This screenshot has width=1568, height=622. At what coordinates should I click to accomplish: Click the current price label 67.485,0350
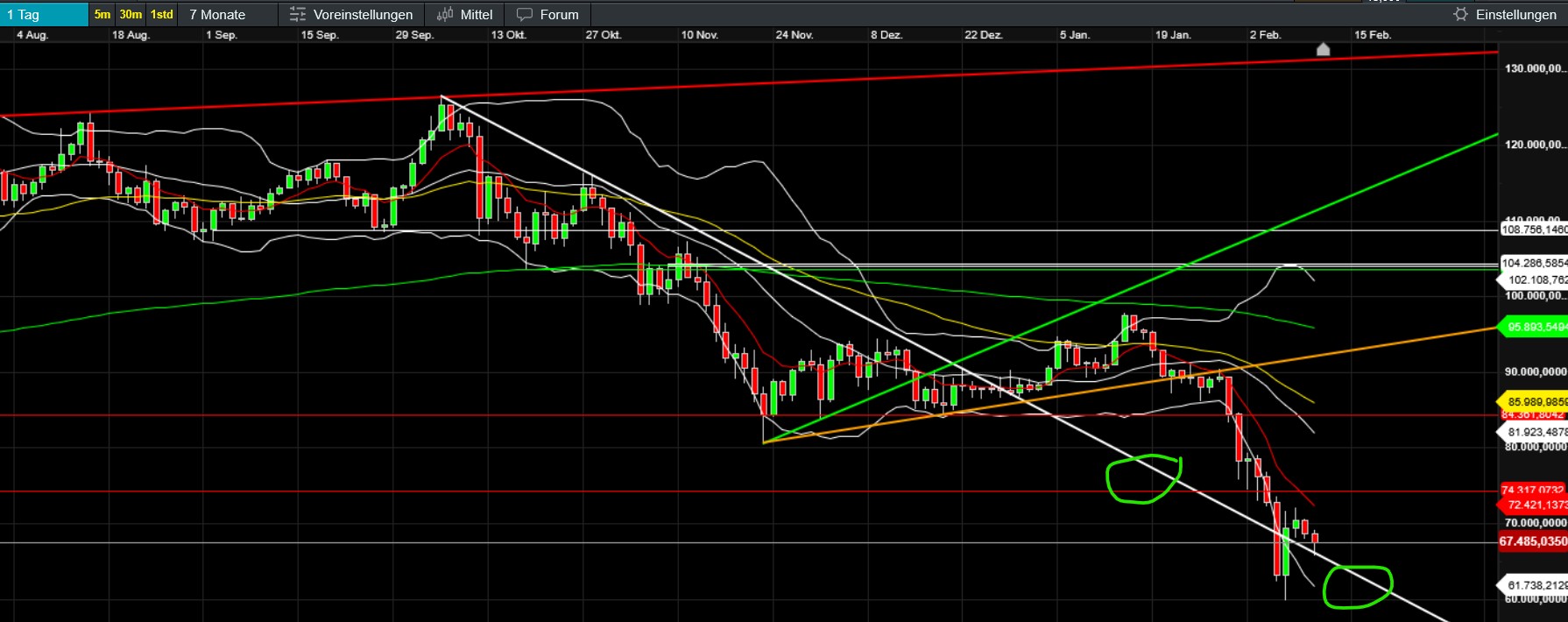(x=1533, y=541)
